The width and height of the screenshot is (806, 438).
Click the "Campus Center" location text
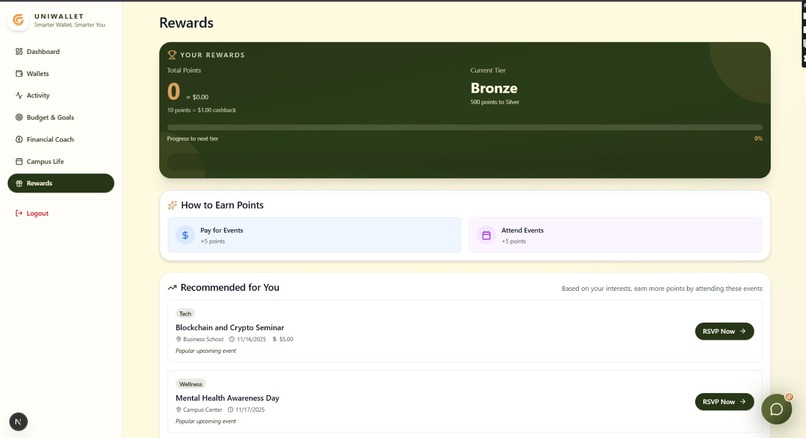[203, 410]
